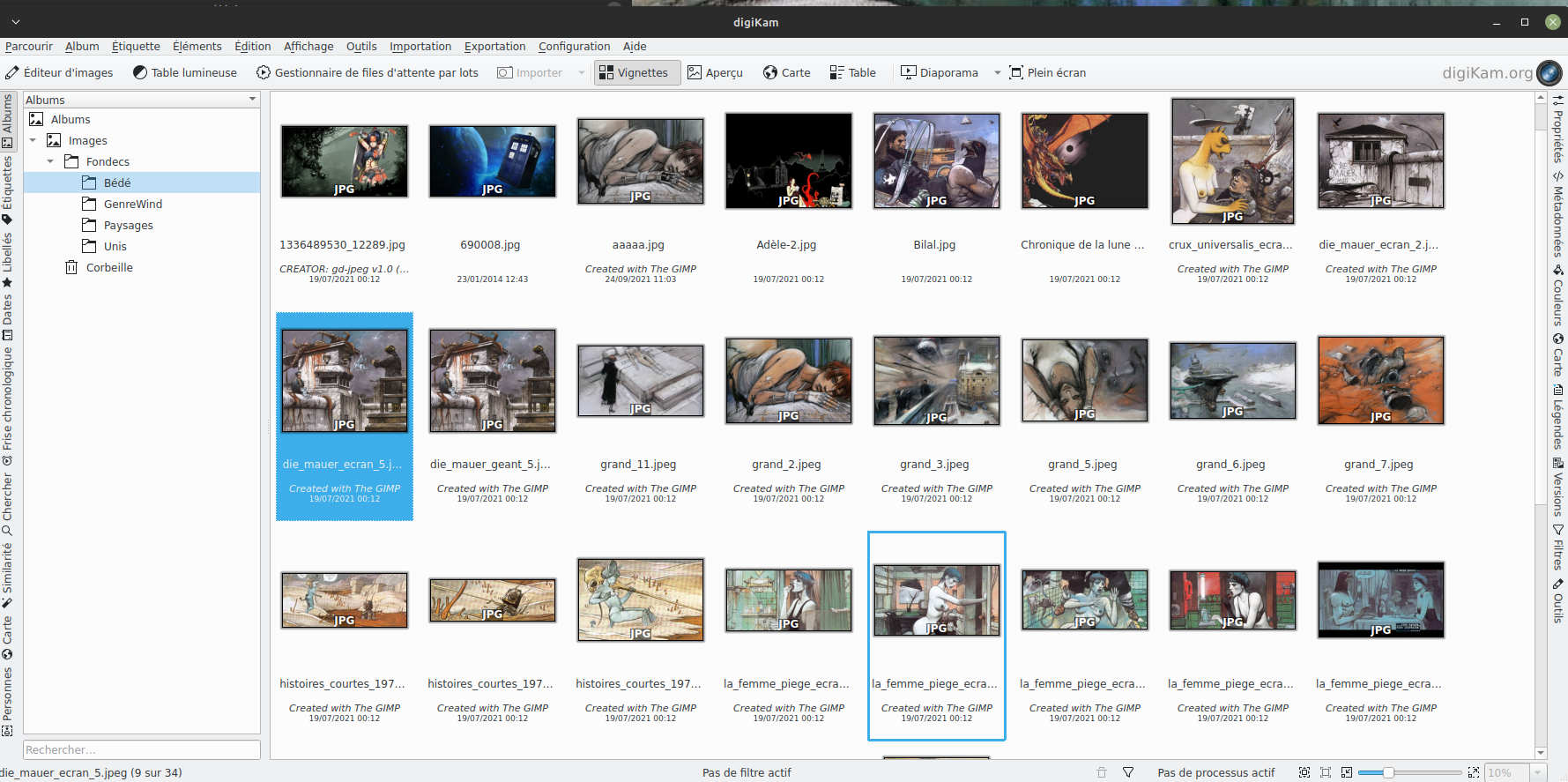Collapse the Fondecs album tree node
Viewport: 1568px width, 782px height.
(50, 161)
